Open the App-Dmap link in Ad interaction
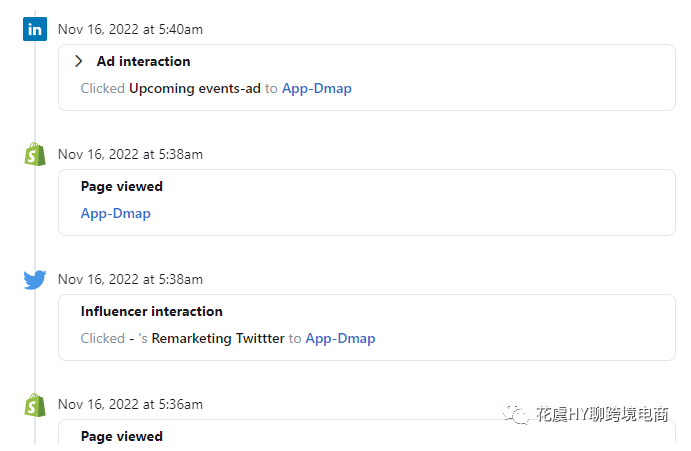Screen dimensions: 691x451 click(316, 88)
